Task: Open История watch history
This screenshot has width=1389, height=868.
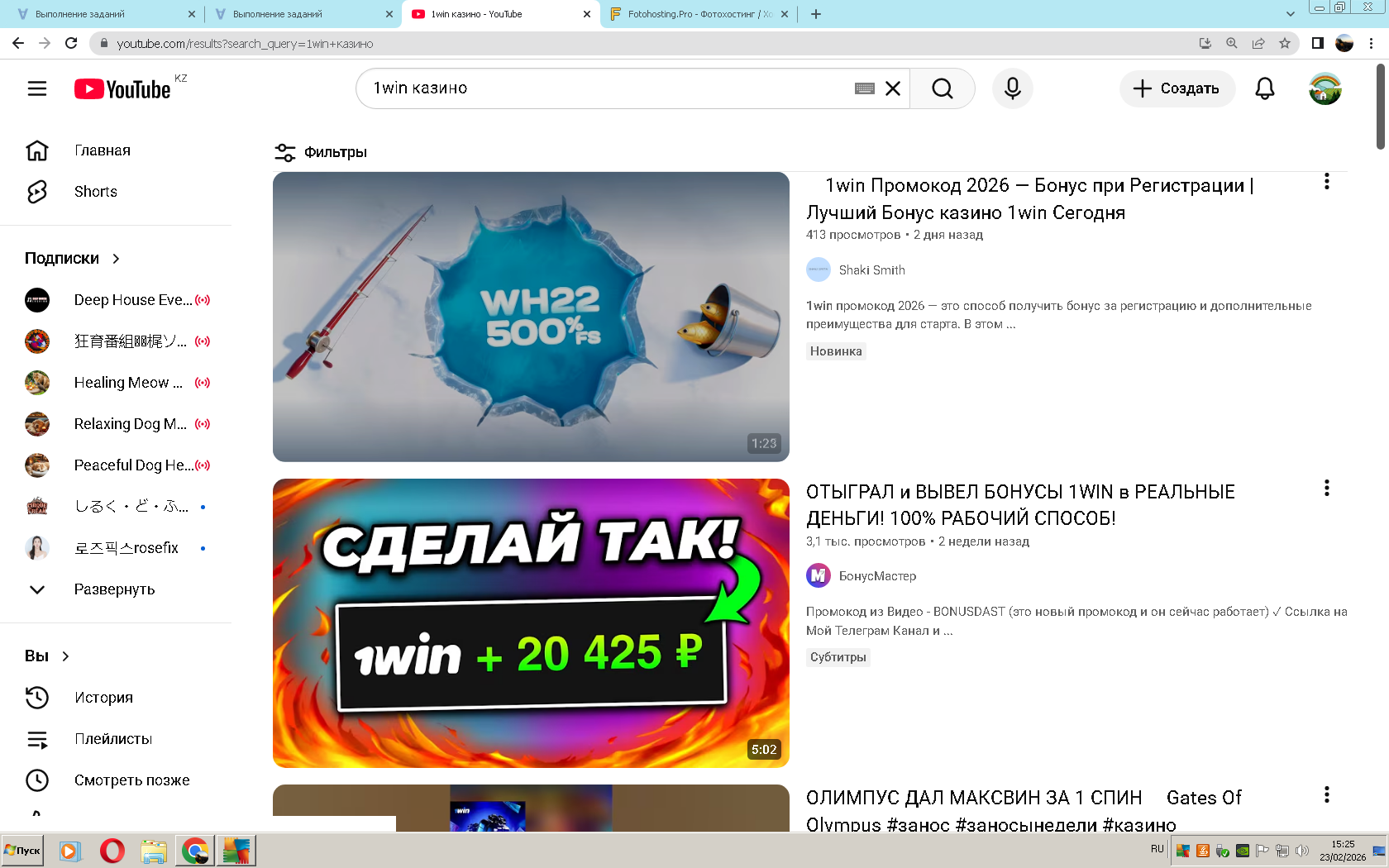Action: [x=103, y=698]
